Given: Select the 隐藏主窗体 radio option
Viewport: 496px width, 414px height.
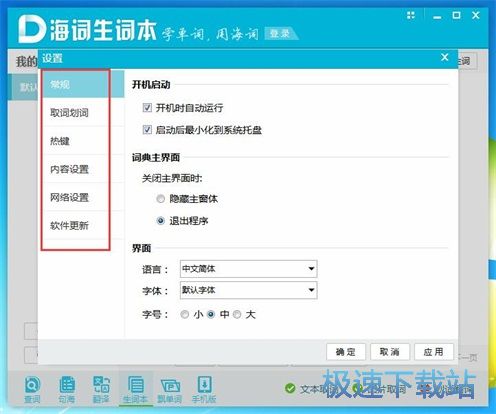Looking at the screenshot, I should tap(161, 199).
